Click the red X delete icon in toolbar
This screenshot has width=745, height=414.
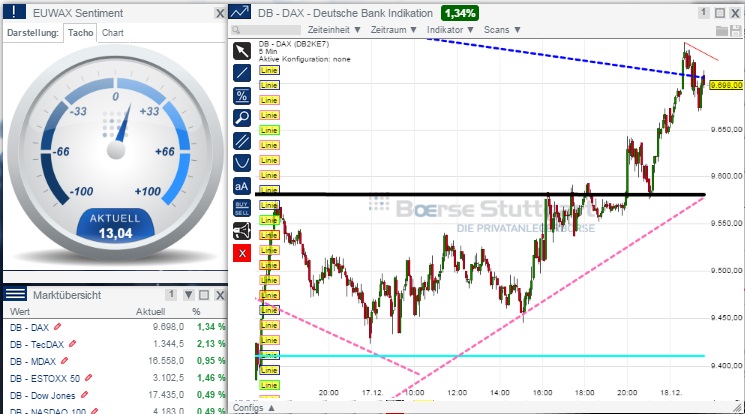click(x=242, y=253)
